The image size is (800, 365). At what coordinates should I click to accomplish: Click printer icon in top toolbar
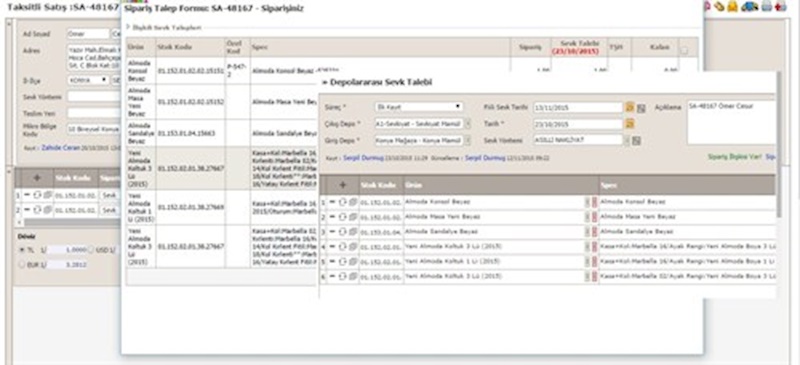766,6
